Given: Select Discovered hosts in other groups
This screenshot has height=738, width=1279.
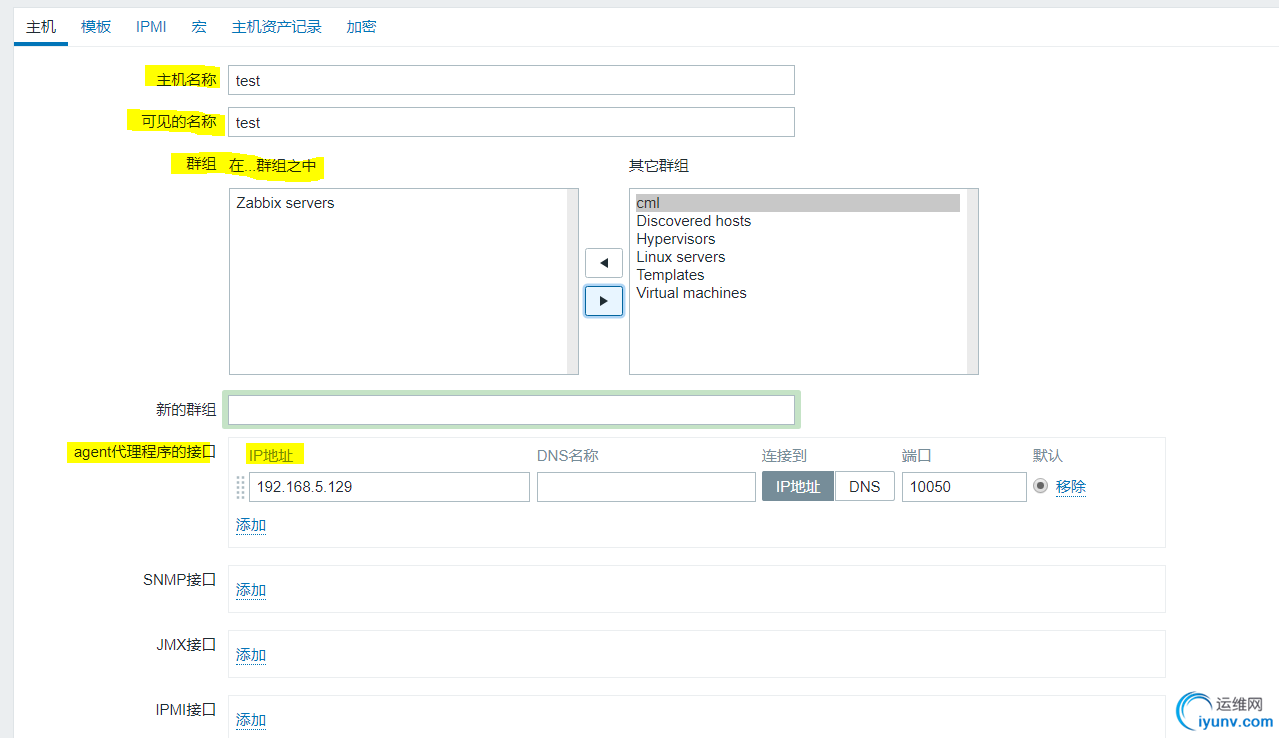Looking at the screenshot, I should pyautogui.click(x=694, y=221).
